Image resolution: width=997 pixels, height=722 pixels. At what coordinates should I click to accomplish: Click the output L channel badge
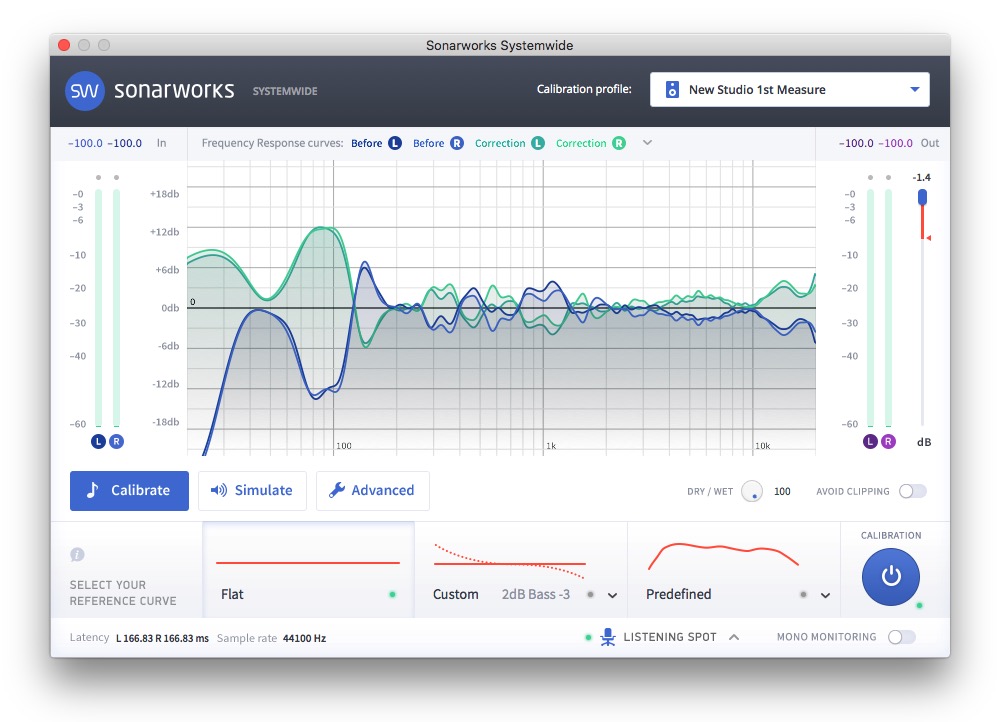[x=870, y=441]
